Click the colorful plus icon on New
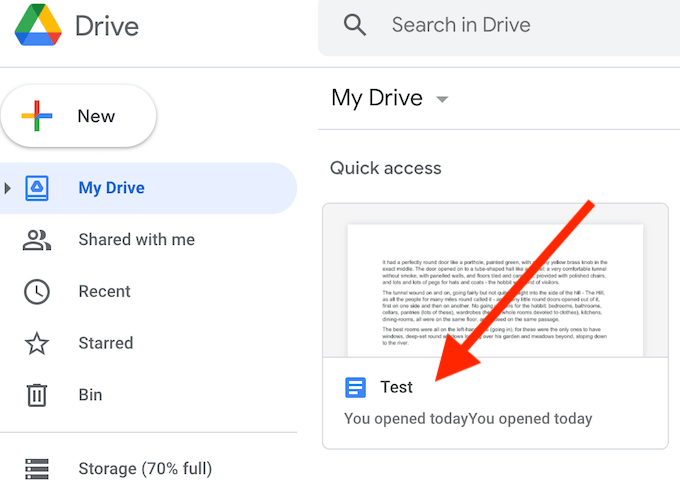Image resolution: width=680 pixels, height=495 pixels. pos(37,116)
